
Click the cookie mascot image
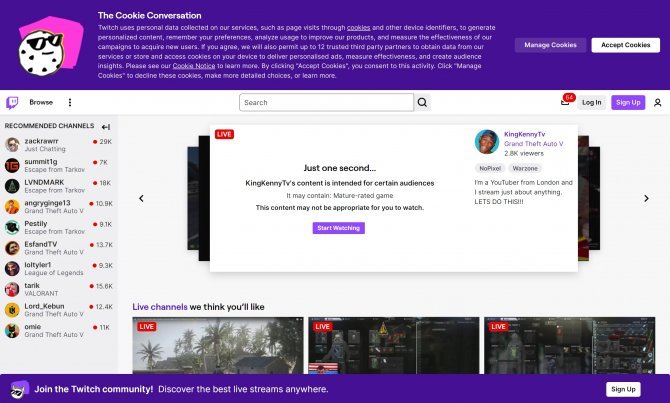point(50,46)
